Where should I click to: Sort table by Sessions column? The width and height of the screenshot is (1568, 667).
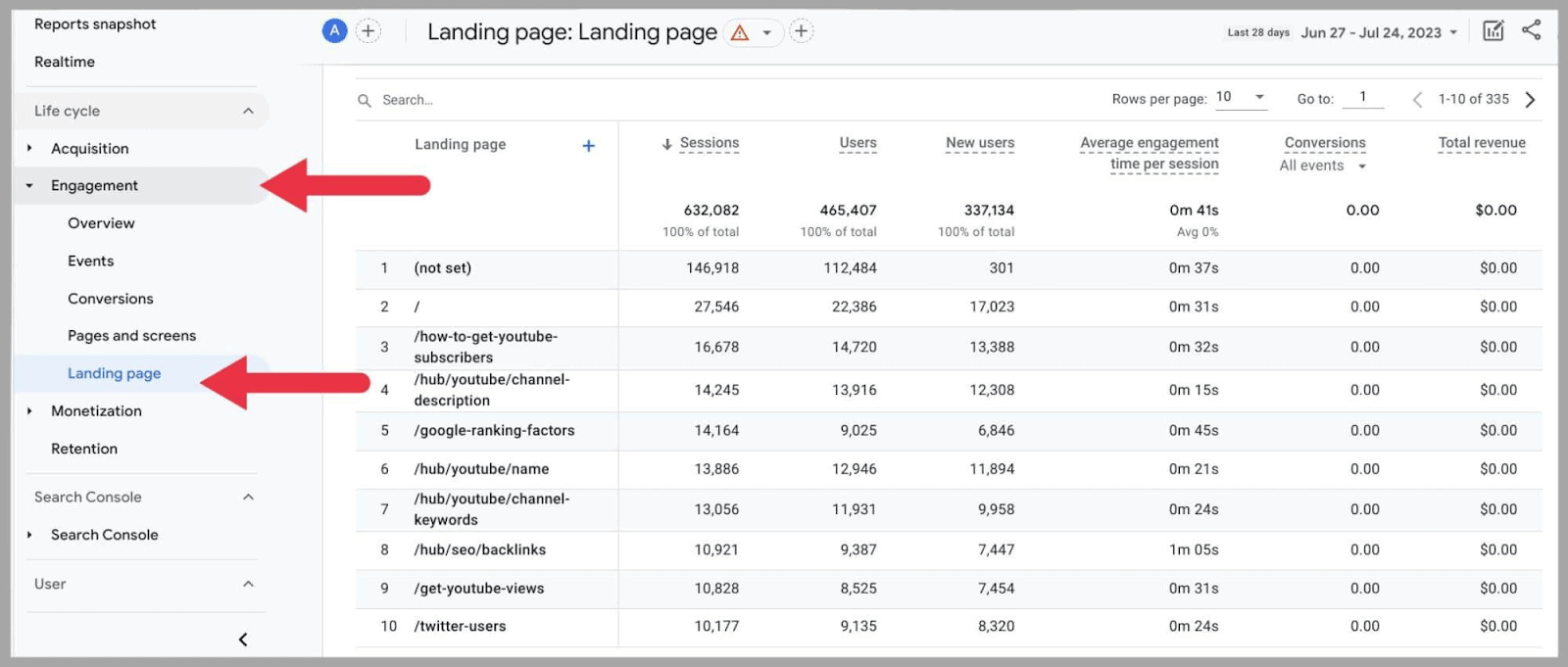[709, 143]
